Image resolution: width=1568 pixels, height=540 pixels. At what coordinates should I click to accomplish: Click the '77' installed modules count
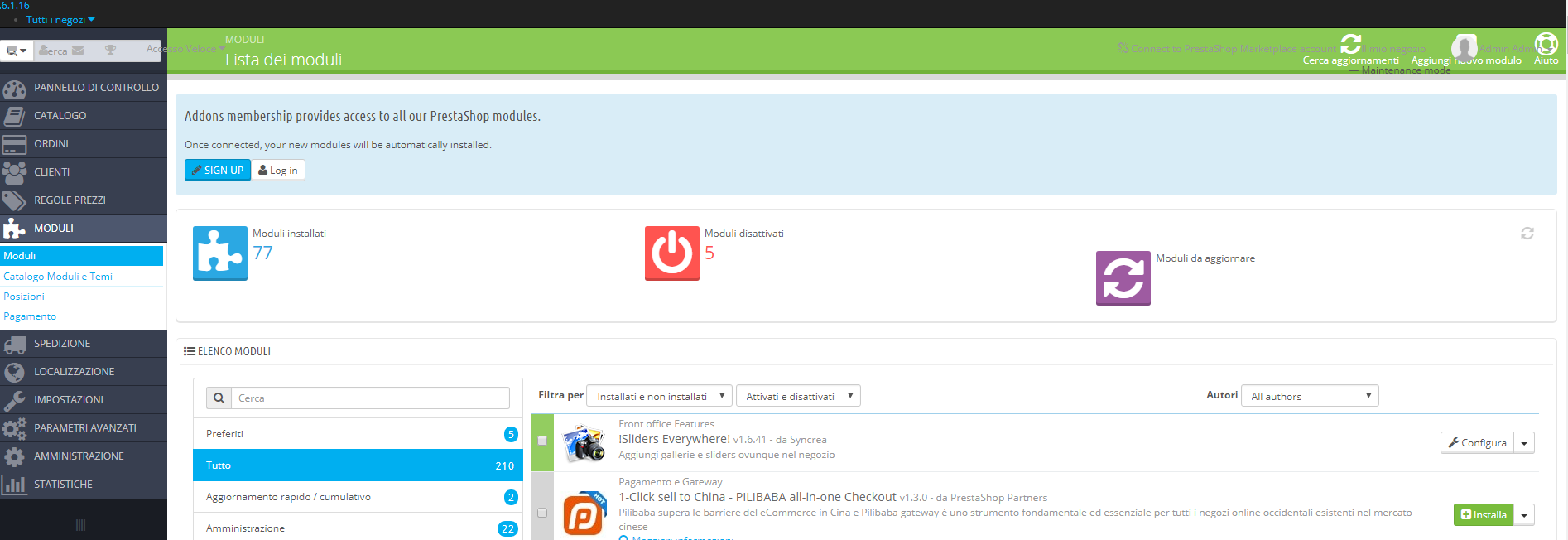coord(262,253)
